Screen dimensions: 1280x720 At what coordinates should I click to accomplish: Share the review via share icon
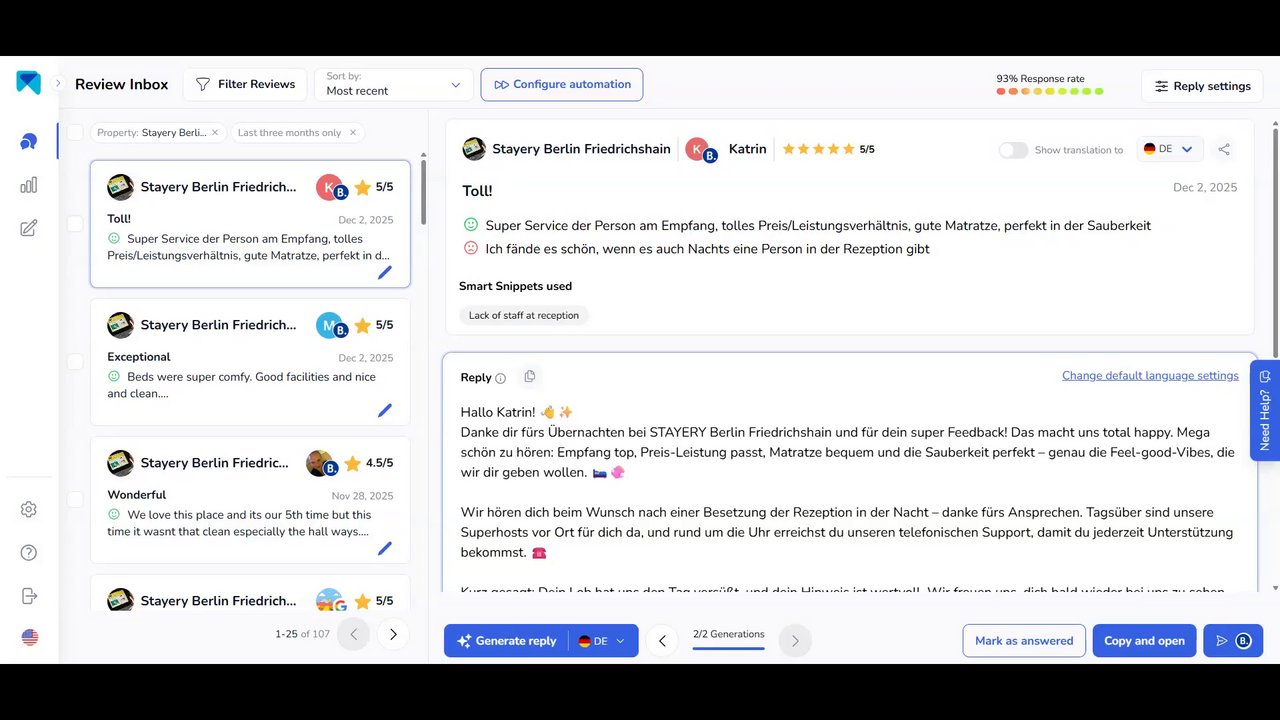pos(1224,149)
